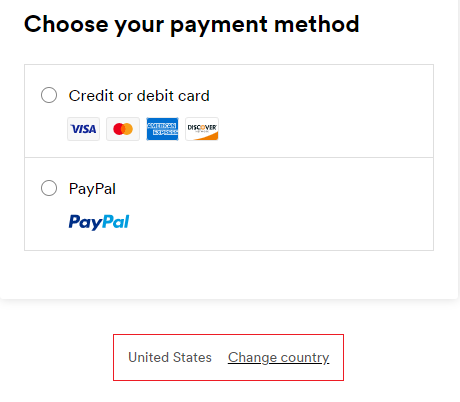The height and width of the screenshot is (402, 460).
Task: Click the United States country text
Action: [170, 357]
